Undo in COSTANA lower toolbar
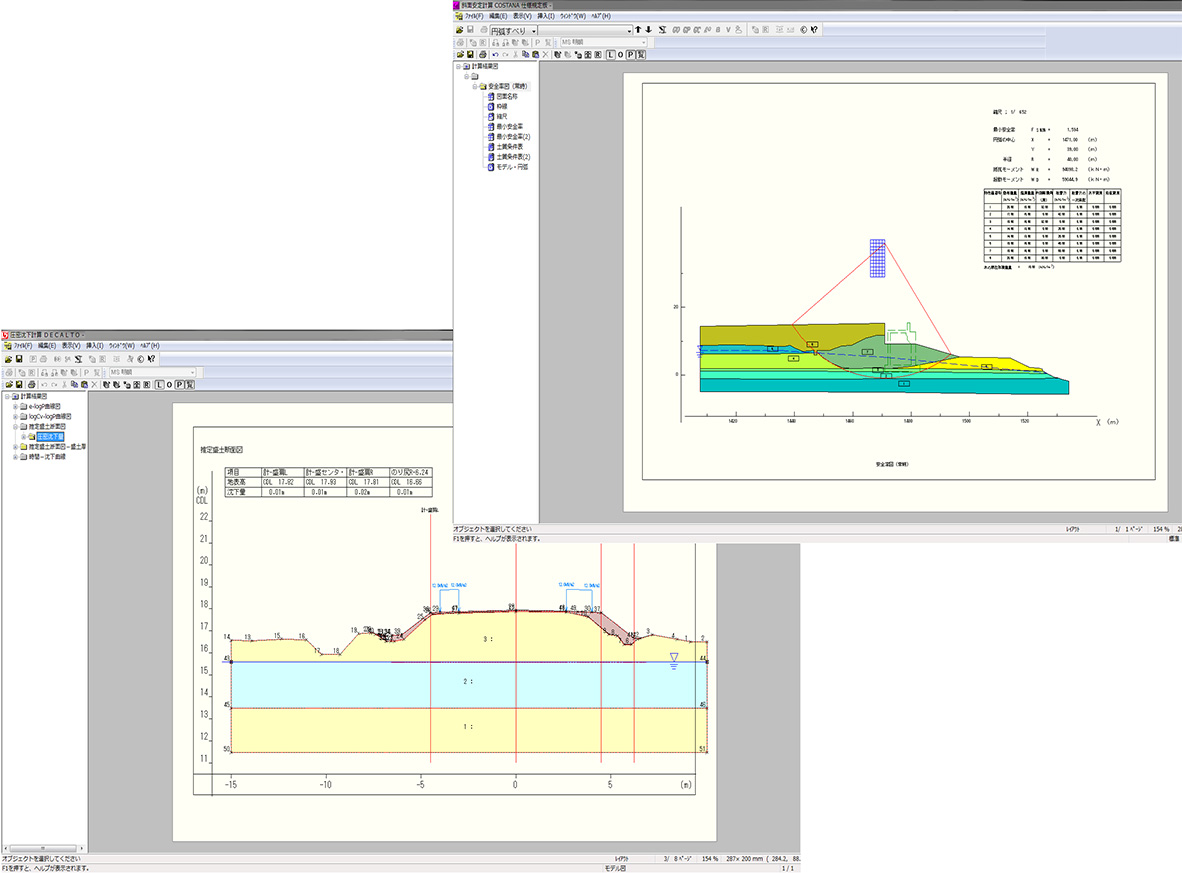 tap(495, 55)
